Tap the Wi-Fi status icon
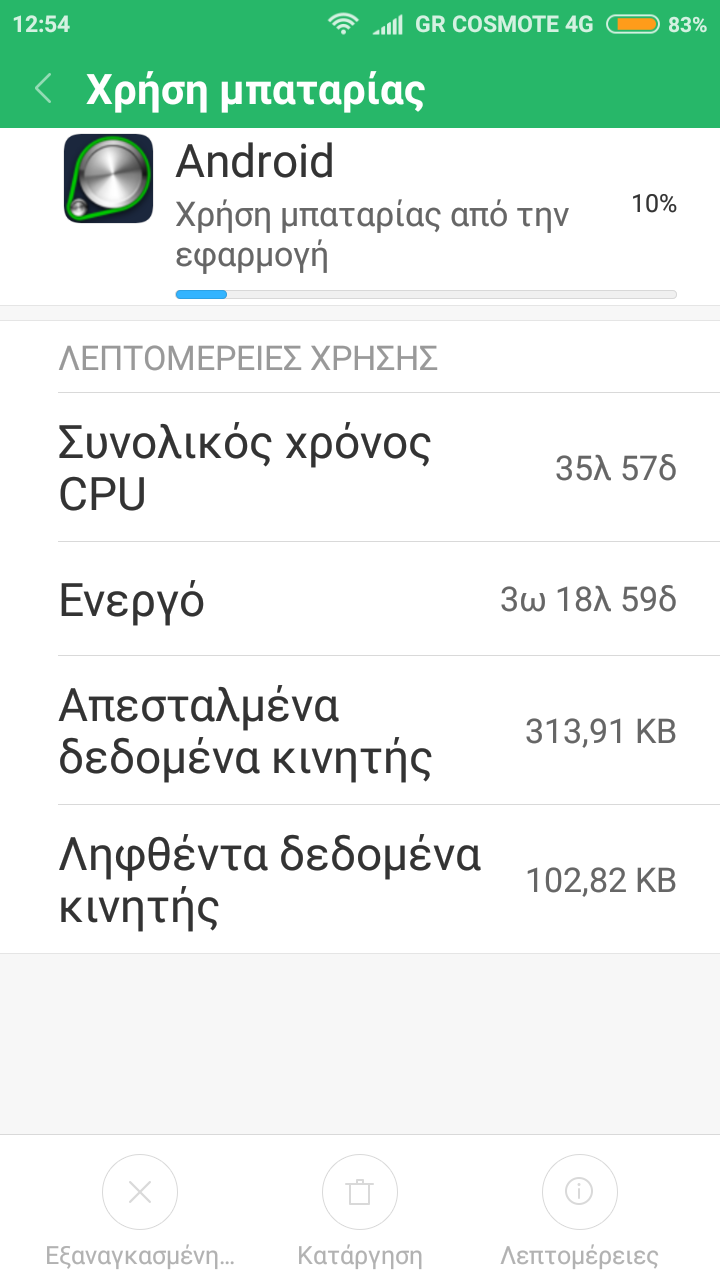This screenshot has width=720, height=1280. pos(344,25)
